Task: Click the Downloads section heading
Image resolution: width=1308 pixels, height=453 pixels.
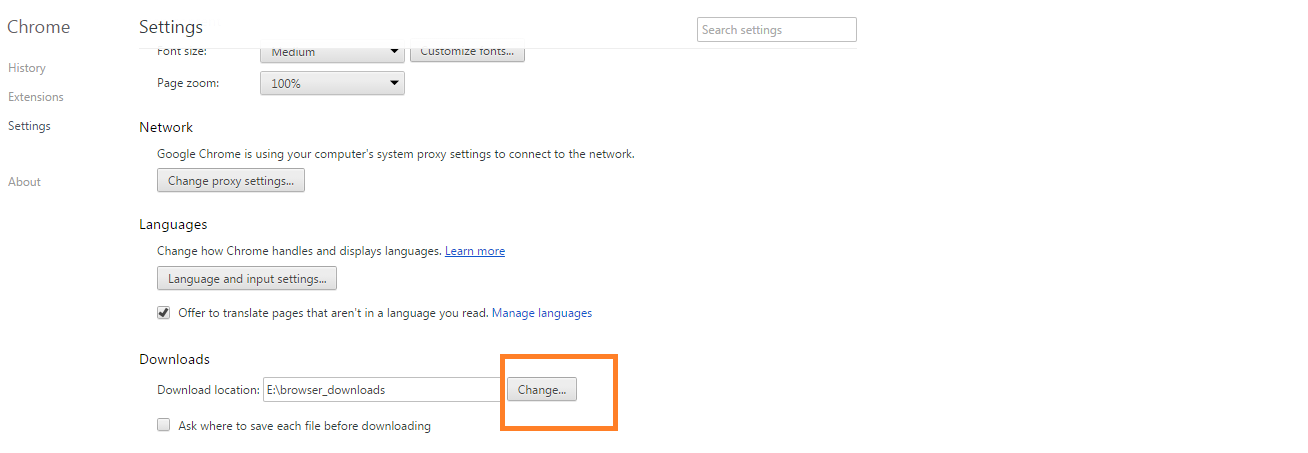Action: pos(174,359)
